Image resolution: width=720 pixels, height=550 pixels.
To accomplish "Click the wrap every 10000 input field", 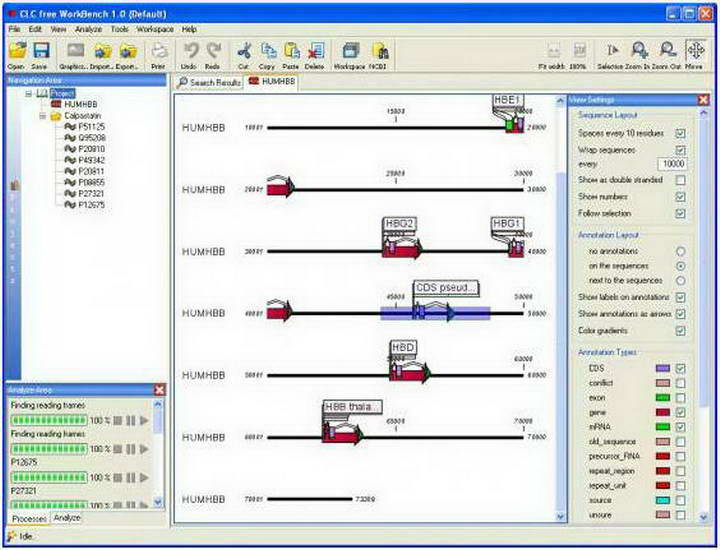I will [x=673, y=164].
